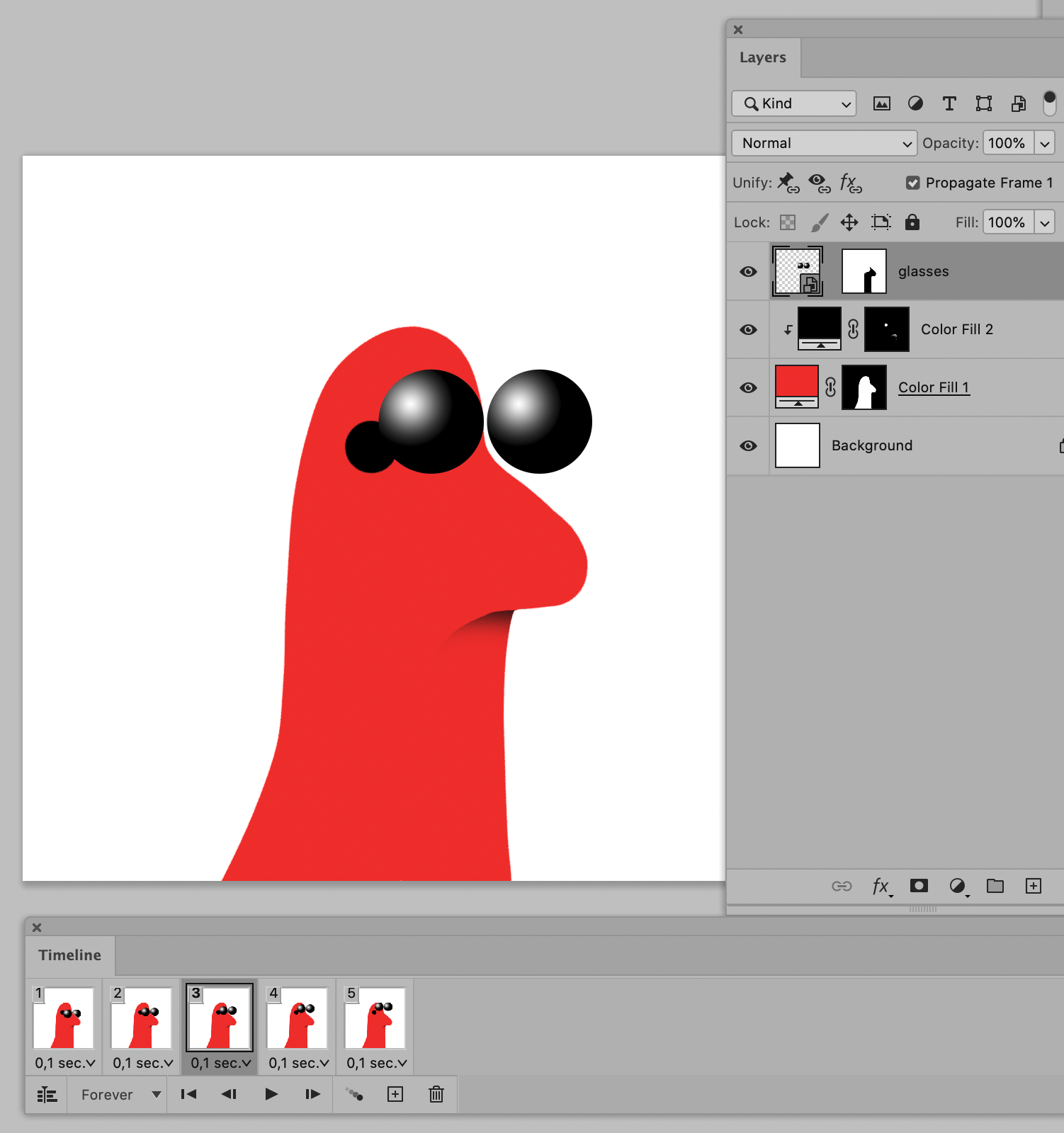Select next frame button
Image resolution: width=1064 pixels, height=1133 pixels.
coord(312,1094)
